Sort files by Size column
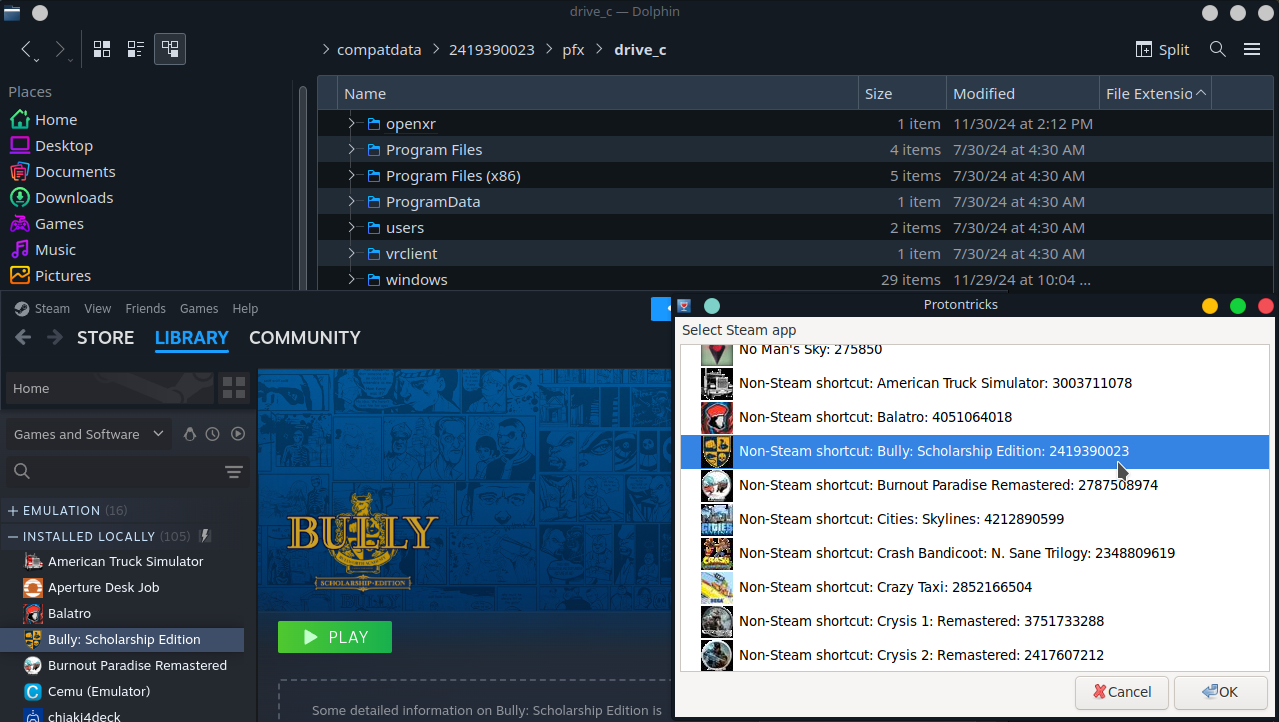1279x722 pixels. tap(902, 93)
